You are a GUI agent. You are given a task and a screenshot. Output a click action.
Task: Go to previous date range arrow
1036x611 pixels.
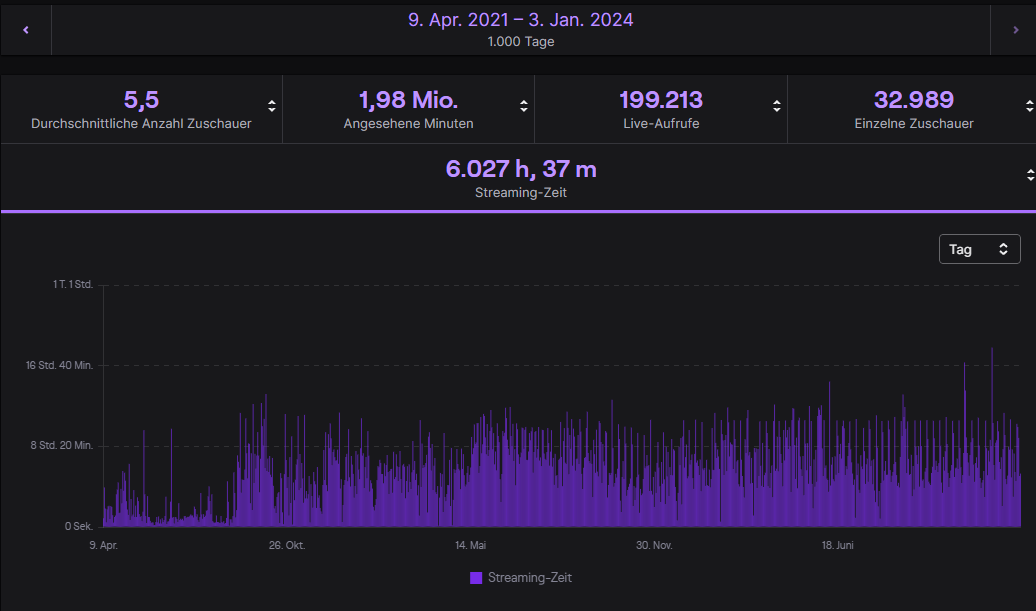click(x=26, y=30)
